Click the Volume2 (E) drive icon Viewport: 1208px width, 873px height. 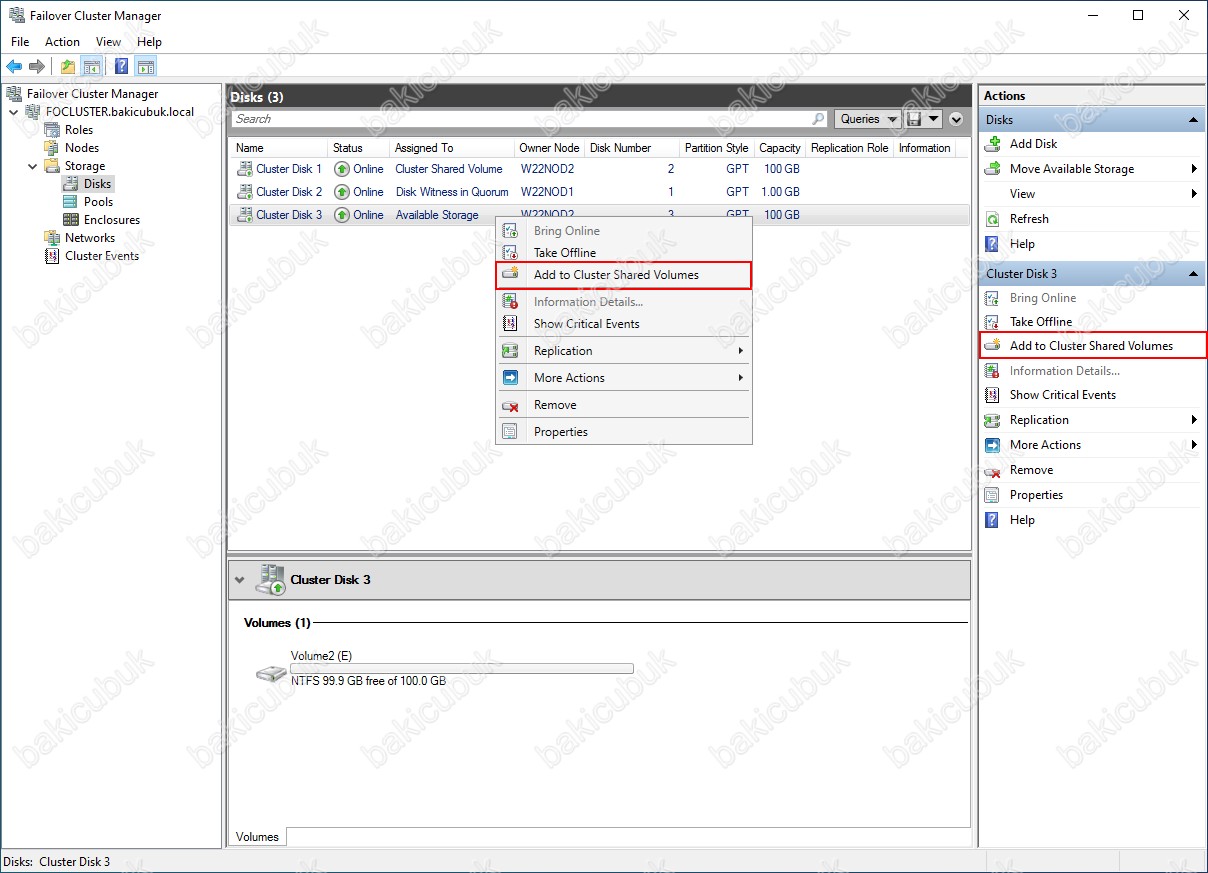tap(270, 675)
